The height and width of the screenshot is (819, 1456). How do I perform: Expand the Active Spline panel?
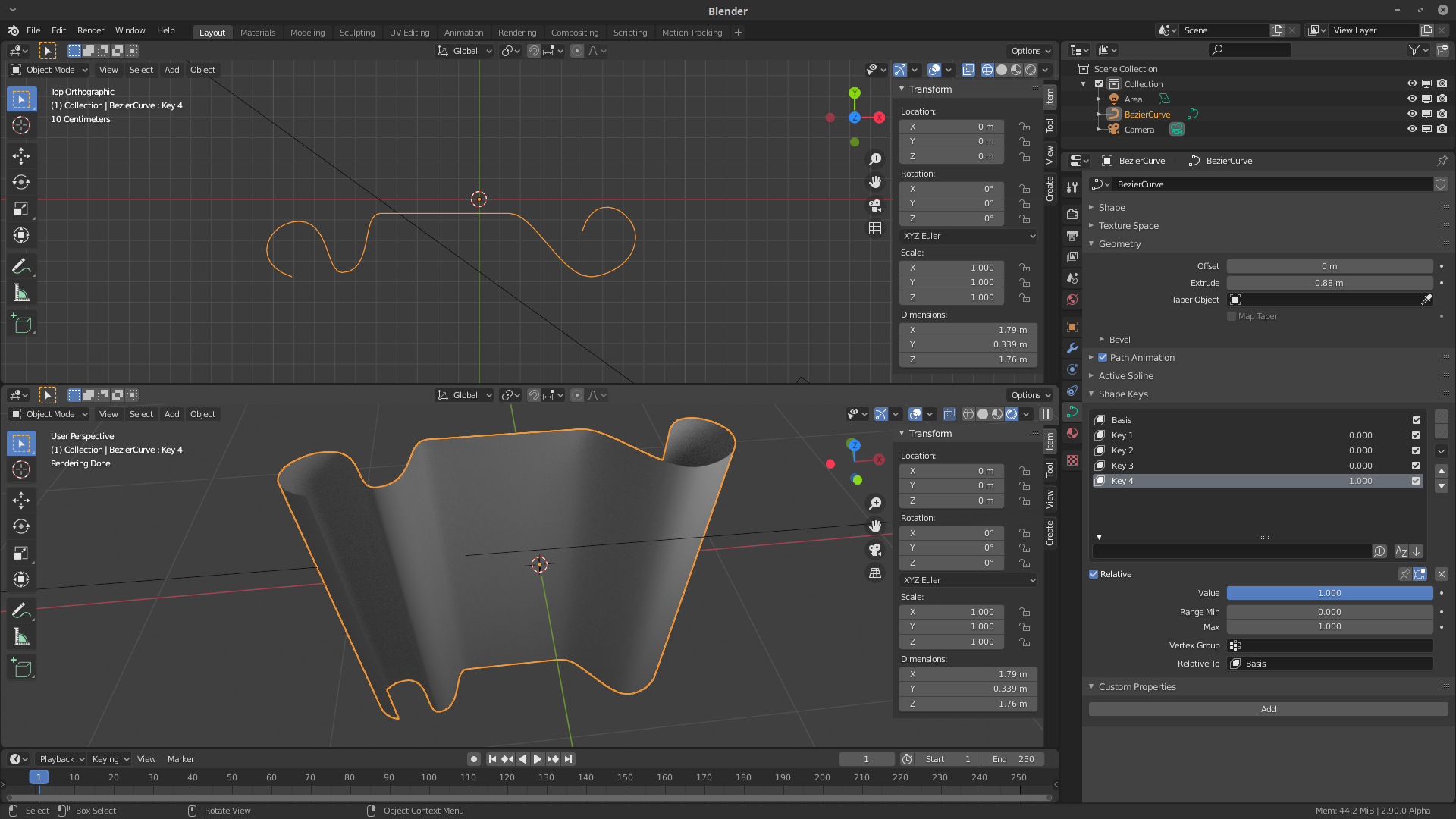point(1125,375)
